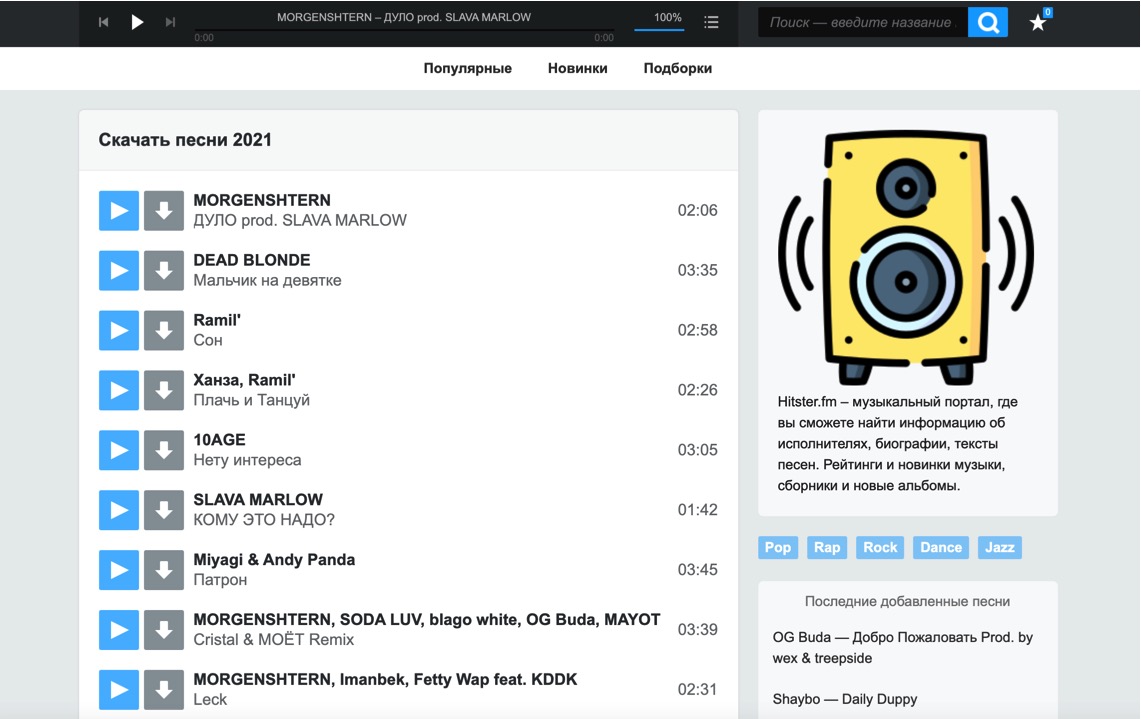This screenshot has height=719, width=1141.
Task: Select the Jazz genre tag
Action: point(999,547)
